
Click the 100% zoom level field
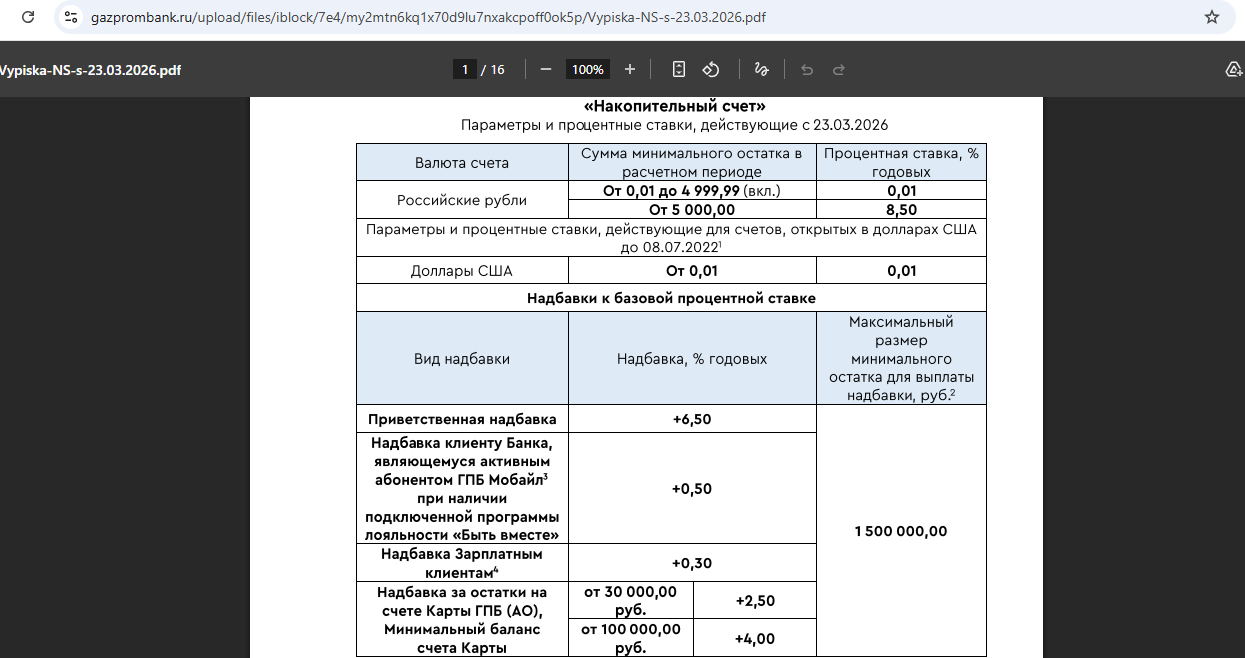[x=588, y=69]
